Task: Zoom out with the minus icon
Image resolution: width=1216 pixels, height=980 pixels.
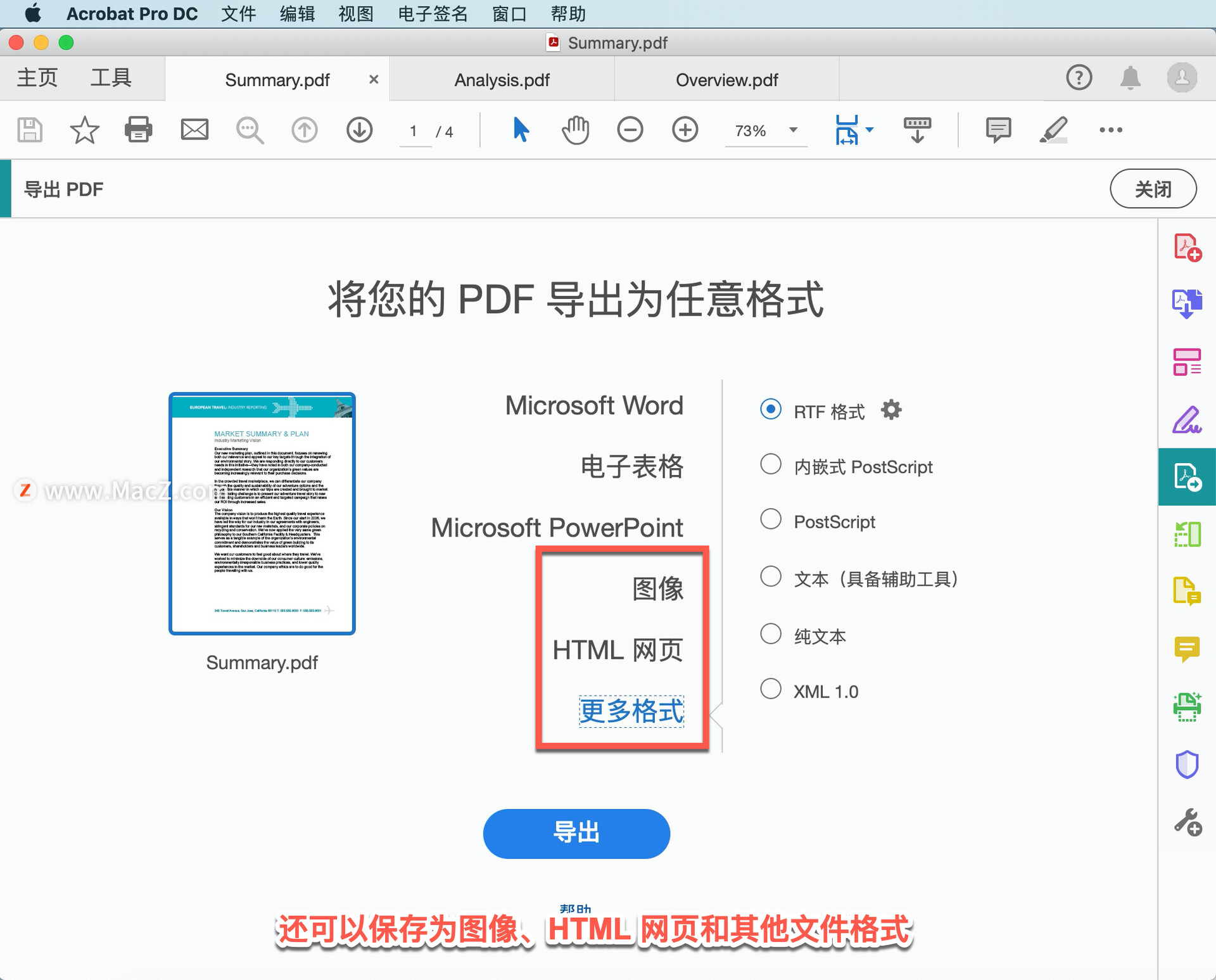Action: tap(630, 130)
